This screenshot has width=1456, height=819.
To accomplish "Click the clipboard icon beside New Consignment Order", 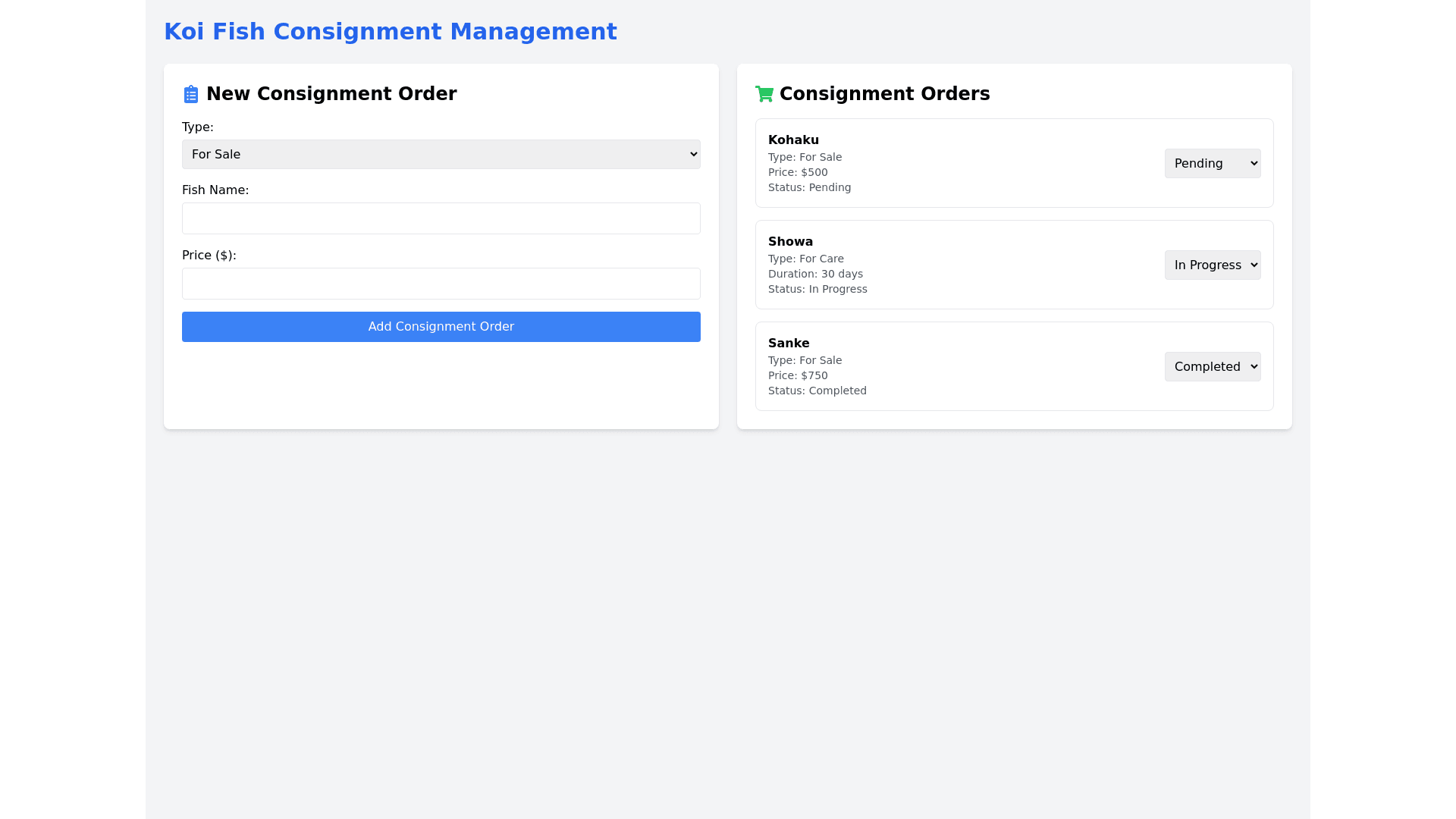I will [191, 94].
